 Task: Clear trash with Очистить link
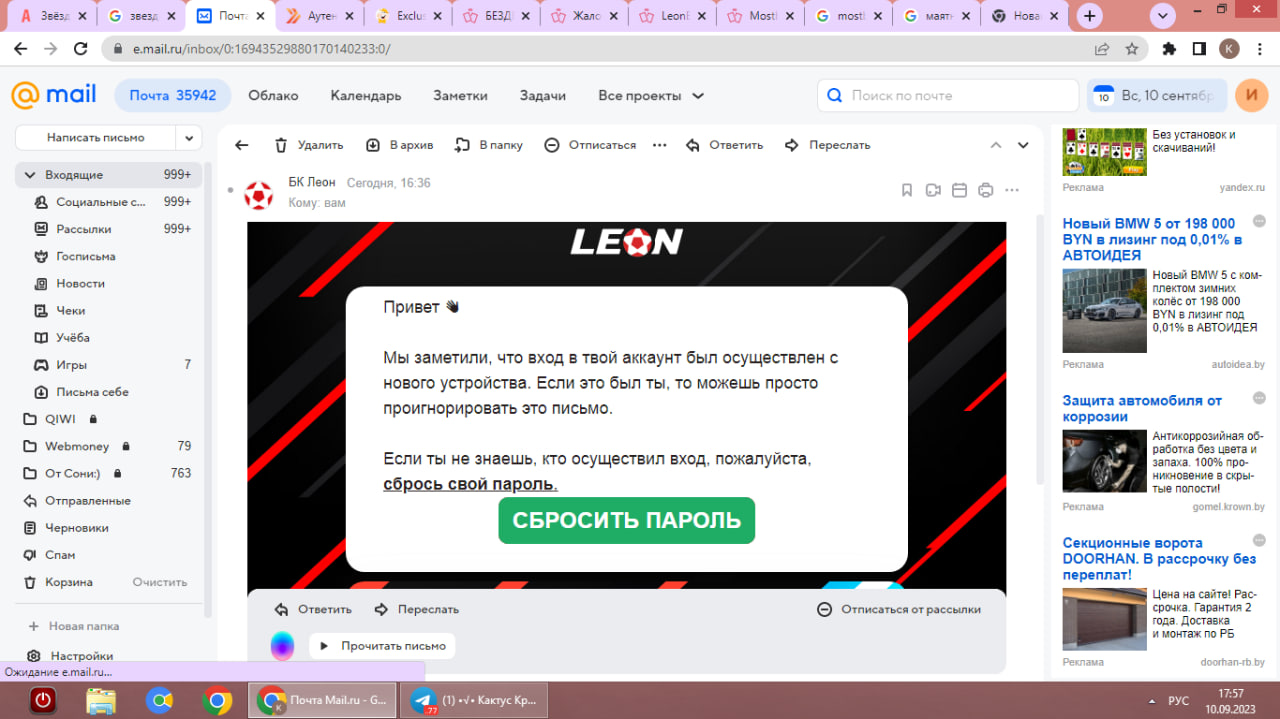pos(160,582)
